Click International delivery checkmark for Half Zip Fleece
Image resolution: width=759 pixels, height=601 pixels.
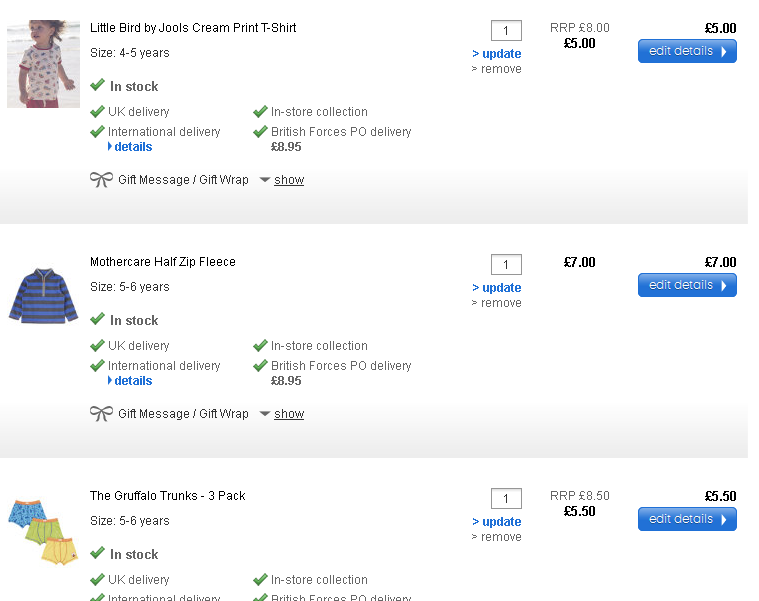97,365
